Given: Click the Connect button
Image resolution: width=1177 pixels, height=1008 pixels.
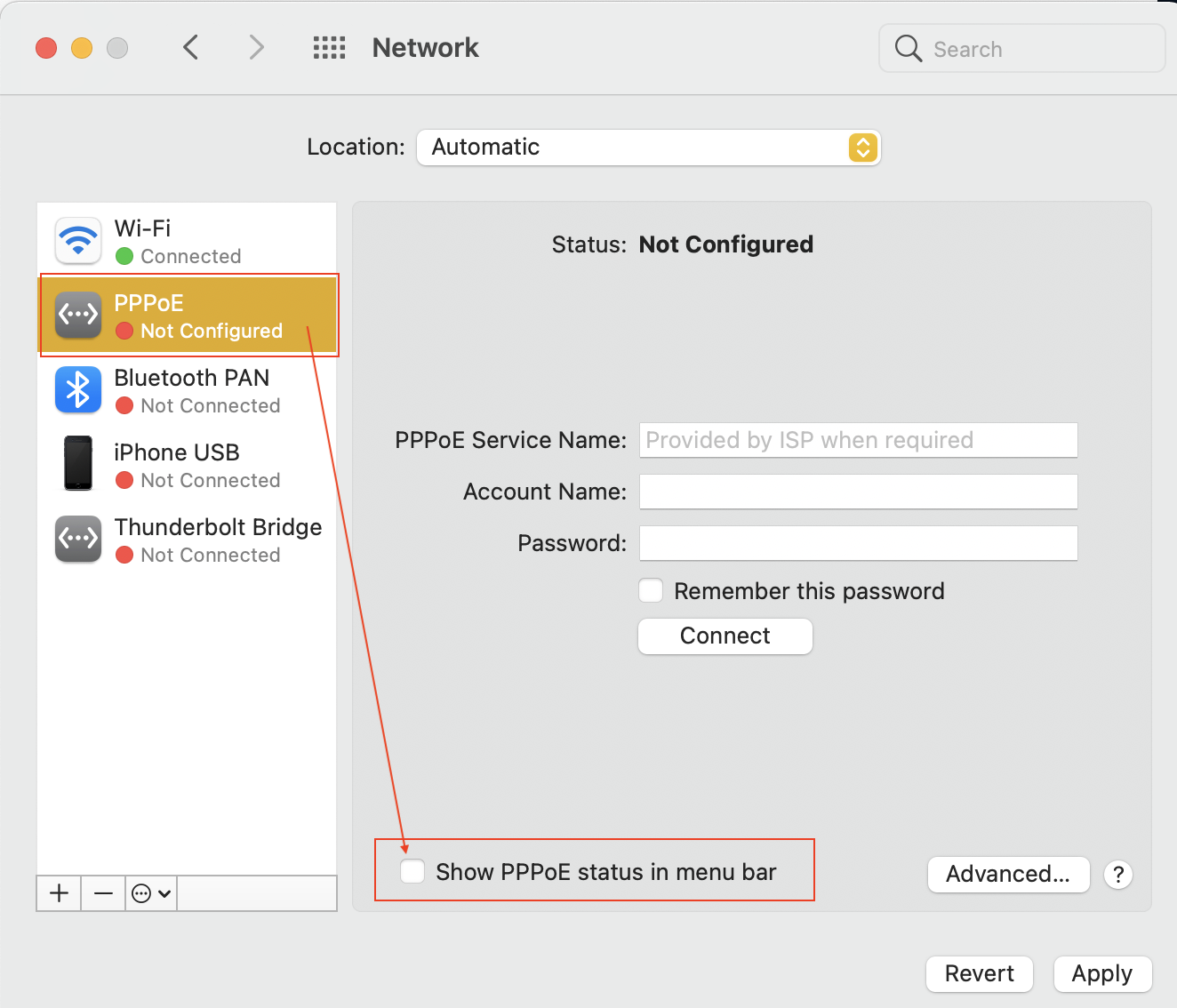Looking at the screenshot, I should [x=725, y=636].
